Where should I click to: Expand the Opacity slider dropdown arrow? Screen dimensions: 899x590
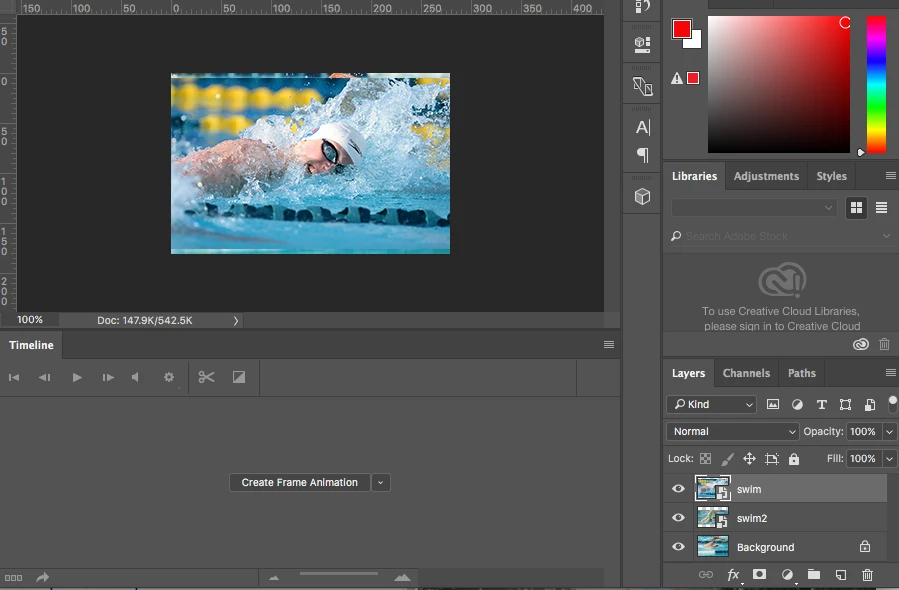(889, 431)
